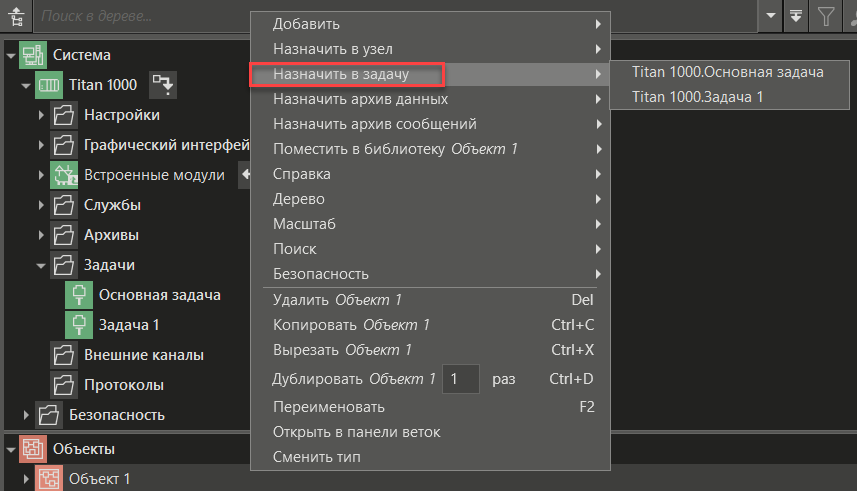Click the Безопасность folder icon in tree

pos(49,415)
